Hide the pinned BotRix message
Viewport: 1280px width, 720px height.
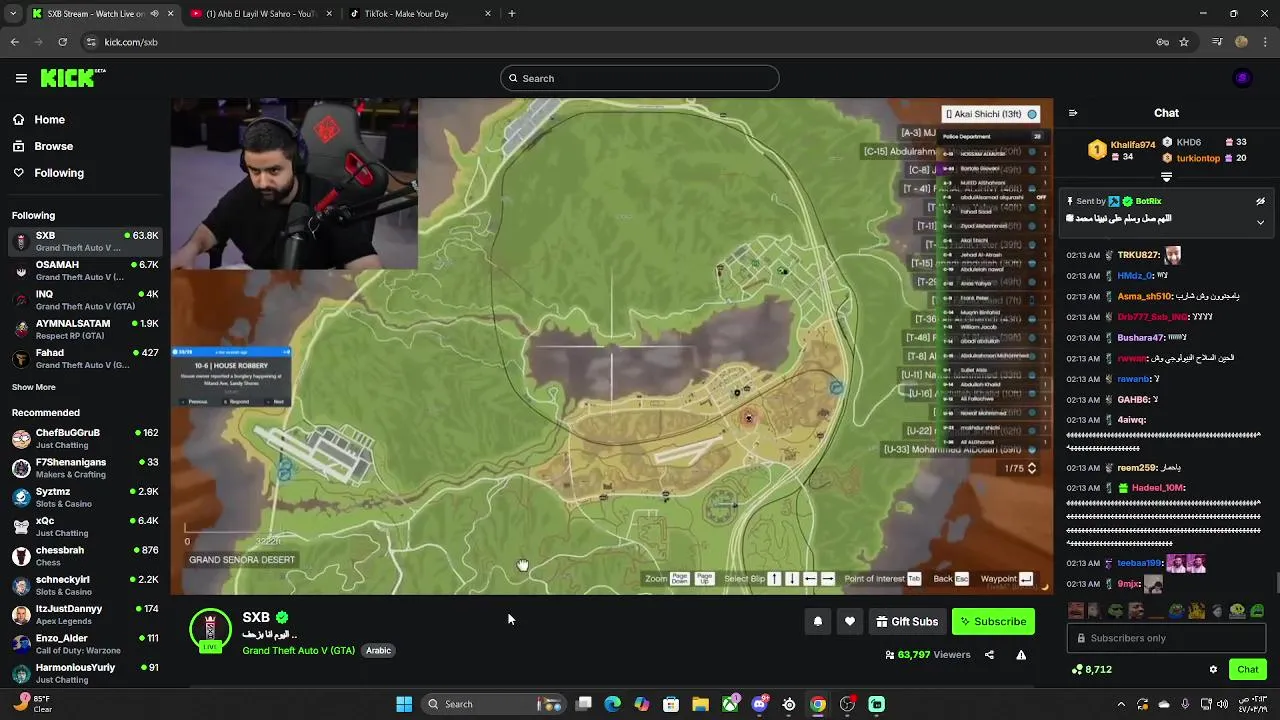[1260, 201]
